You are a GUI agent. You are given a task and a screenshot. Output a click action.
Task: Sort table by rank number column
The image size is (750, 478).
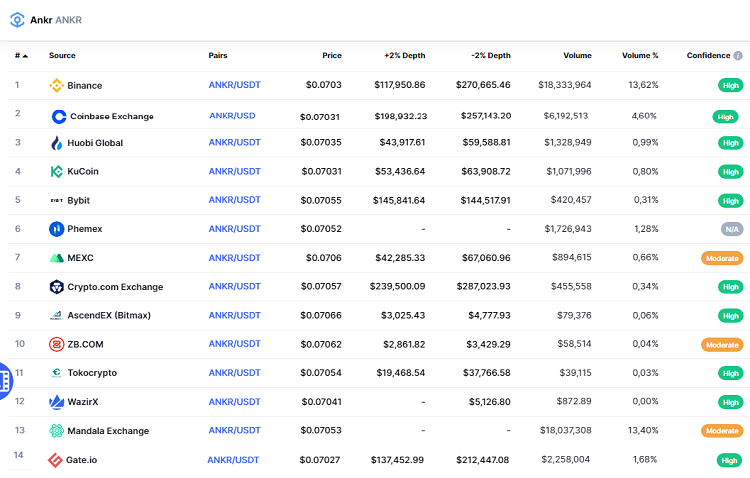click(x=20, y=56)
